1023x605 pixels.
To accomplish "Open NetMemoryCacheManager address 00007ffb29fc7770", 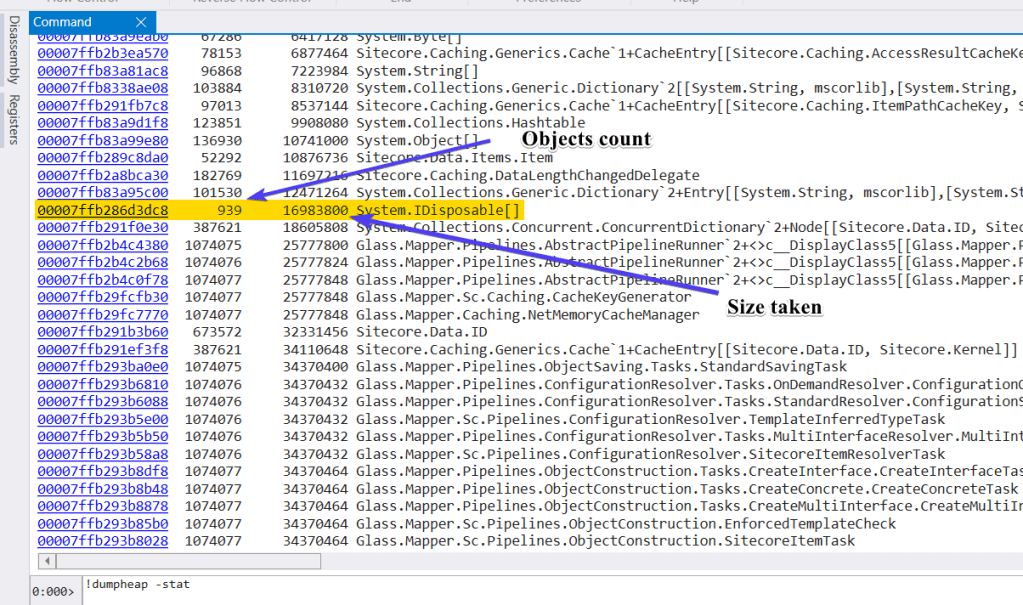I will click(102, 315).
